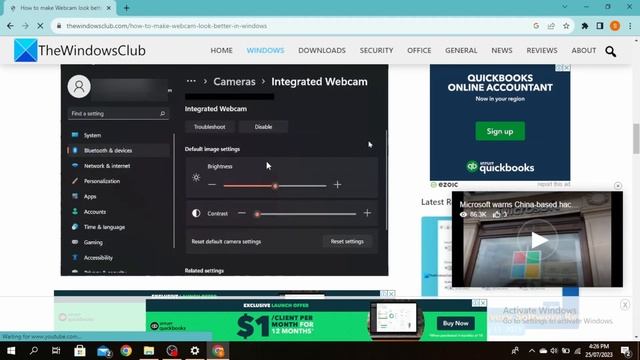Viewport: 640px width, 360px height.
Task: Toggle the browser side panel icon
Action: tap(600, 26)
